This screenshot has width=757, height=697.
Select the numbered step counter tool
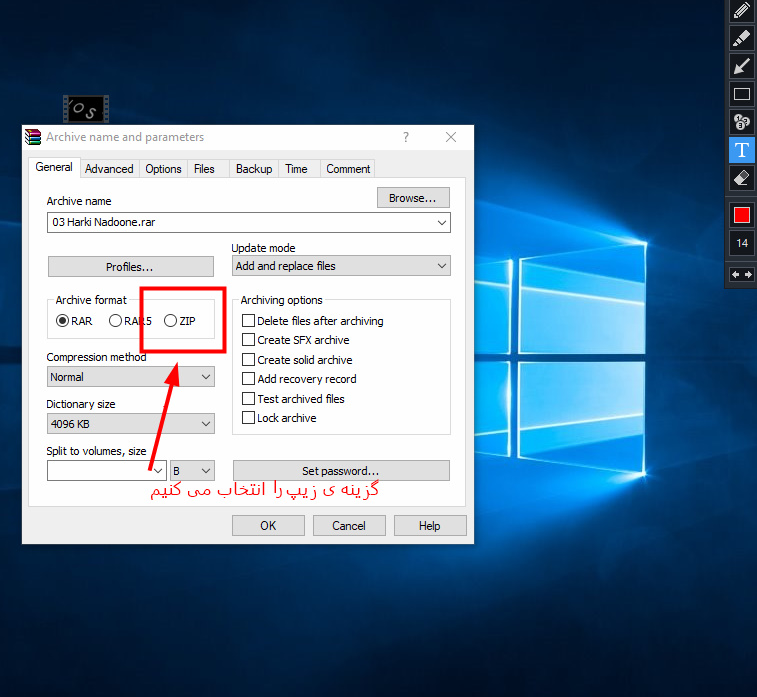[x=742, y=122]
